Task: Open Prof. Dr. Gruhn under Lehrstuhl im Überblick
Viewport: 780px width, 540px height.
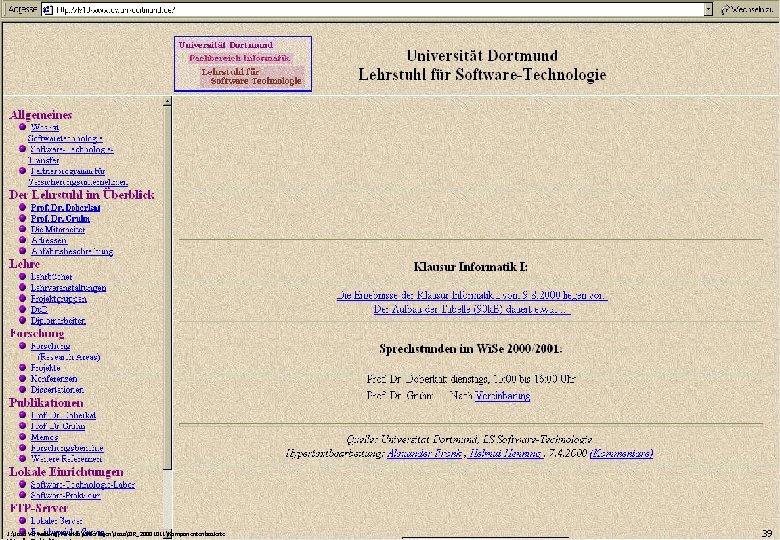Action: (60, 218)
